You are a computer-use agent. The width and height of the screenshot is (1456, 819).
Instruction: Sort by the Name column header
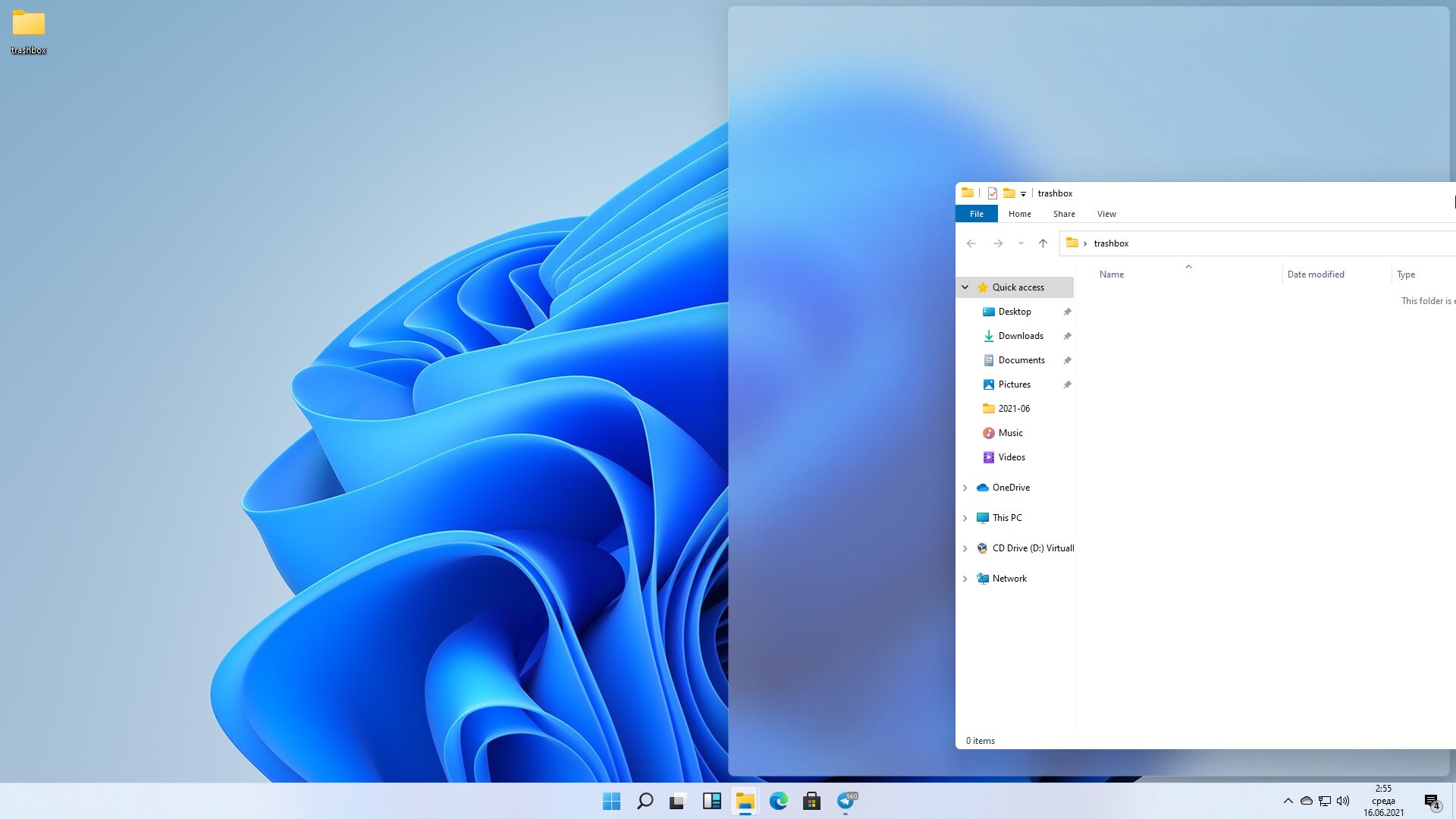coord(1112,275)
